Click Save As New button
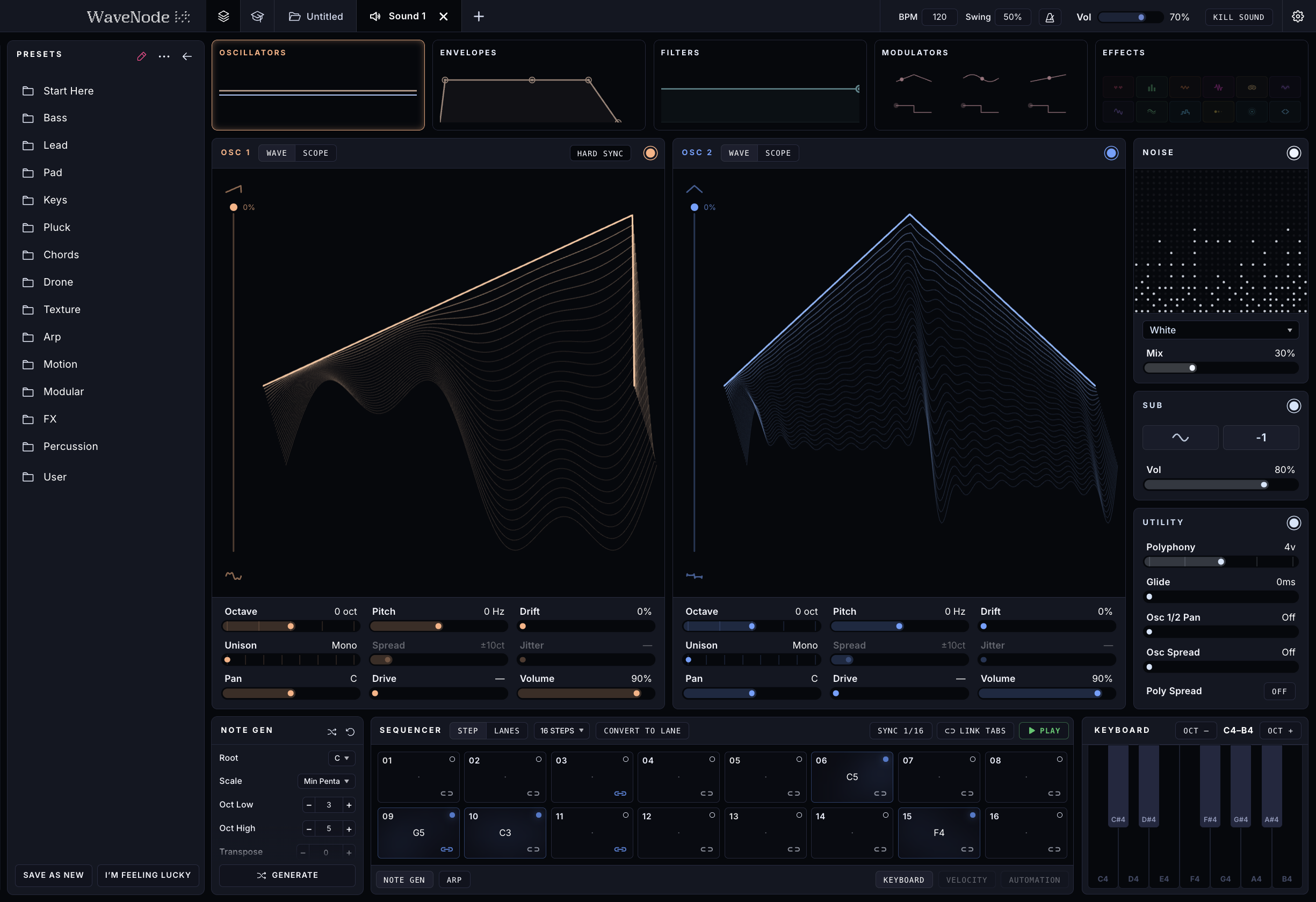 (53, 875)
